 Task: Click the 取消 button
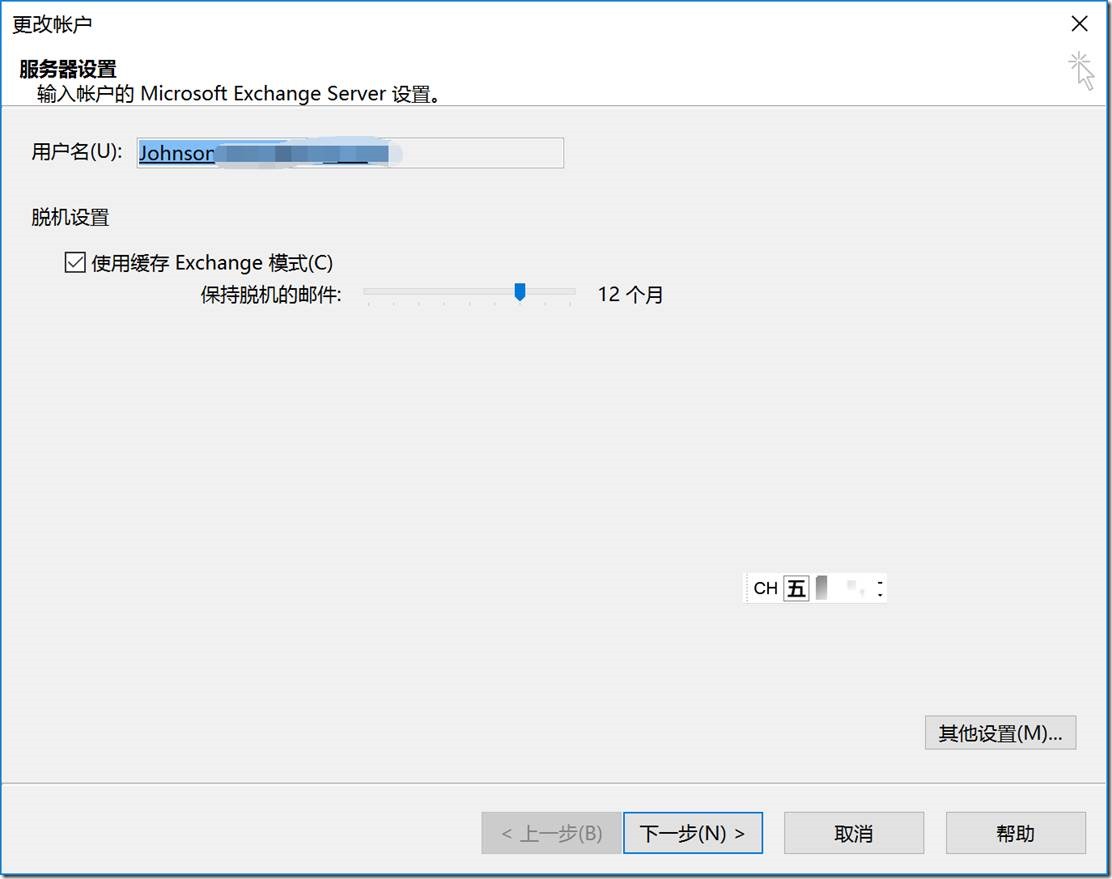pos(854,833)
